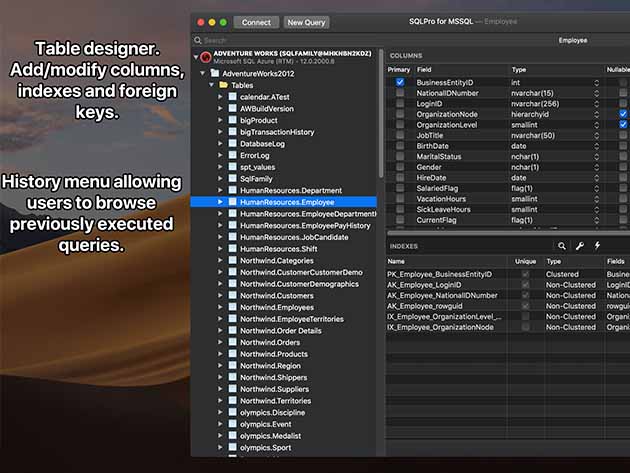This screenshot has height=473, width=630.
Task: Sort columns by the Type header
Action: 556,70
